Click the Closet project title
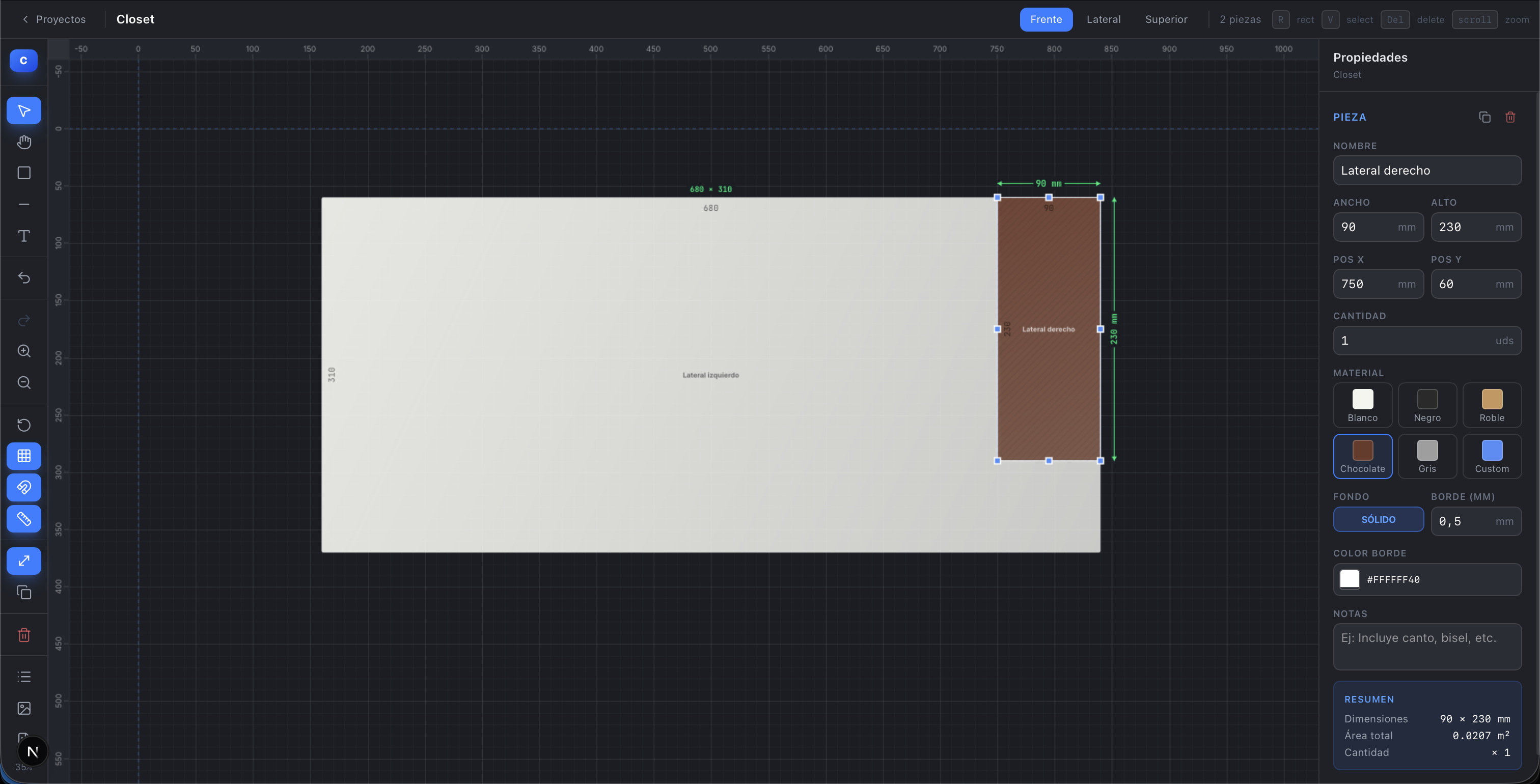 pyautogui.click(x=135, y=19)
